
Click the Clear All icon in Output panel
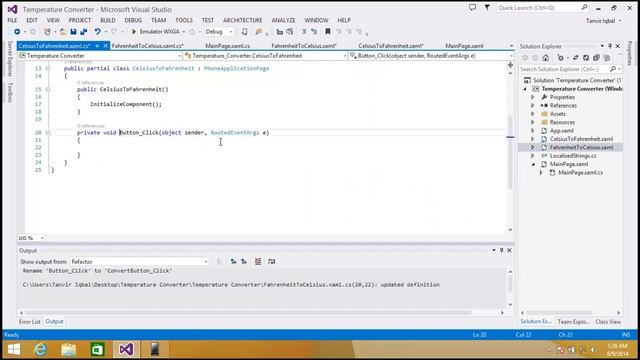(258, 261)
